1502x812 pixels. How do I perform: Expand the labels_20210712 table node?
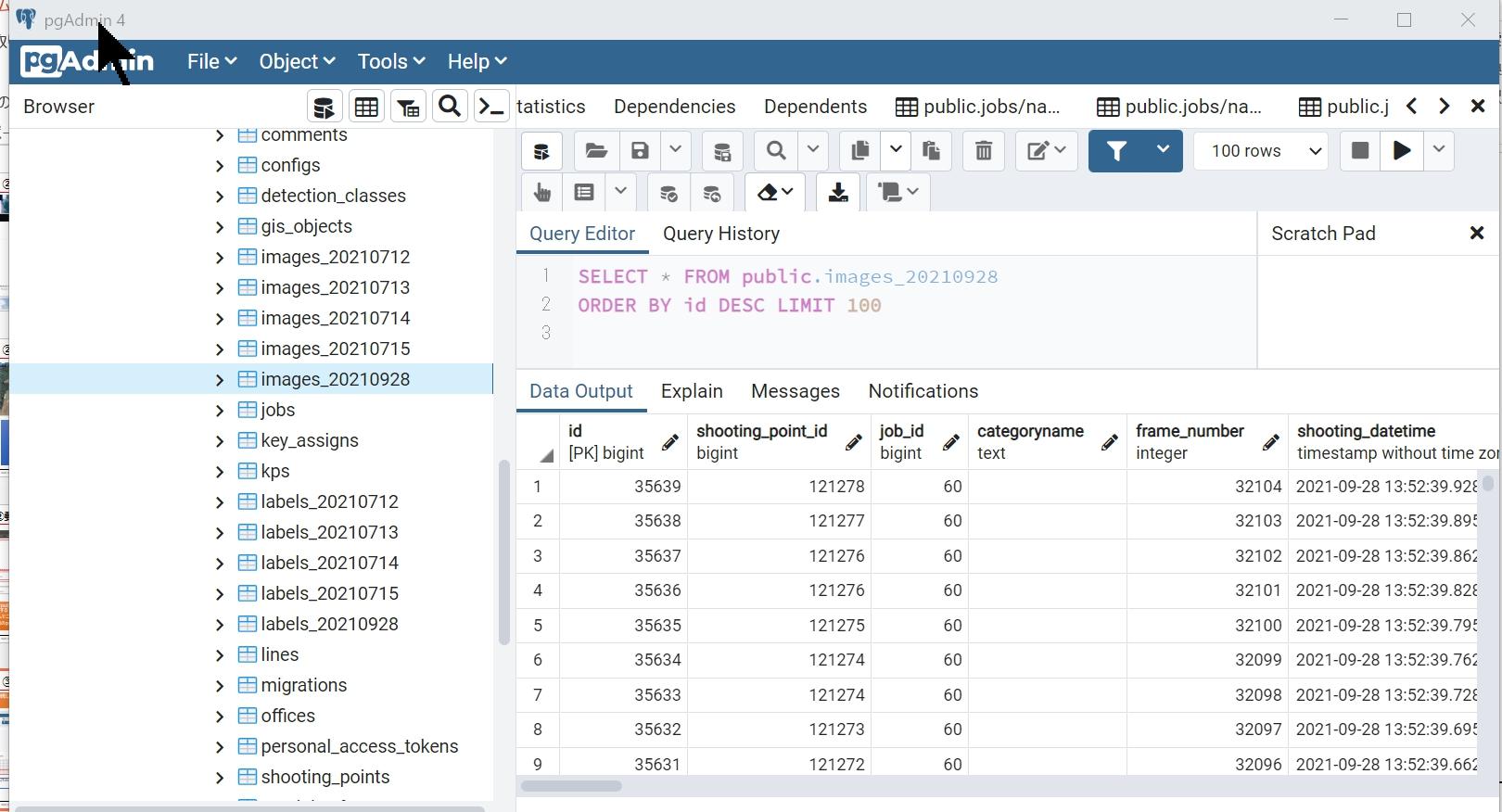(x=220, y=502)
